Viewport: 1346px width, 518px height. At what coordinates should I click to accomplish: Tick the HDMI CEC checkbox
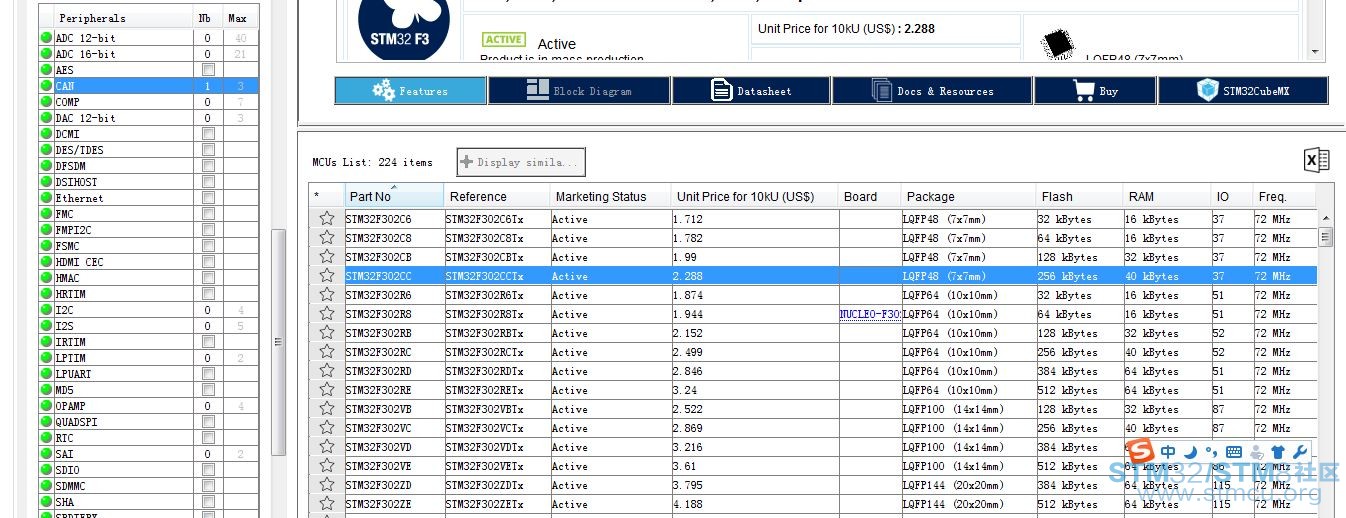[208, 262]
